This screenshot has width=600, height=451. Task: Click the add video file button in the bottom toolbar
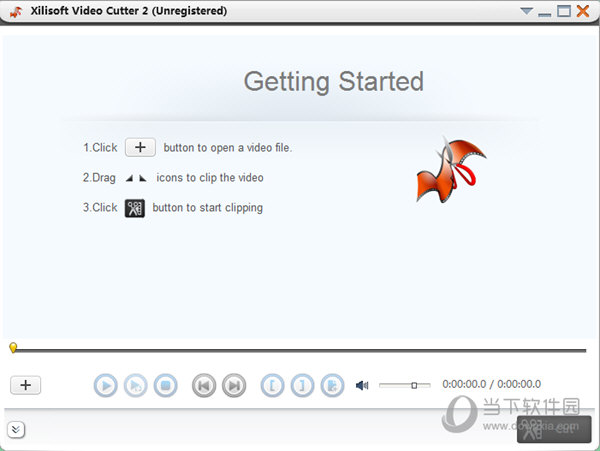pos(26,385)
